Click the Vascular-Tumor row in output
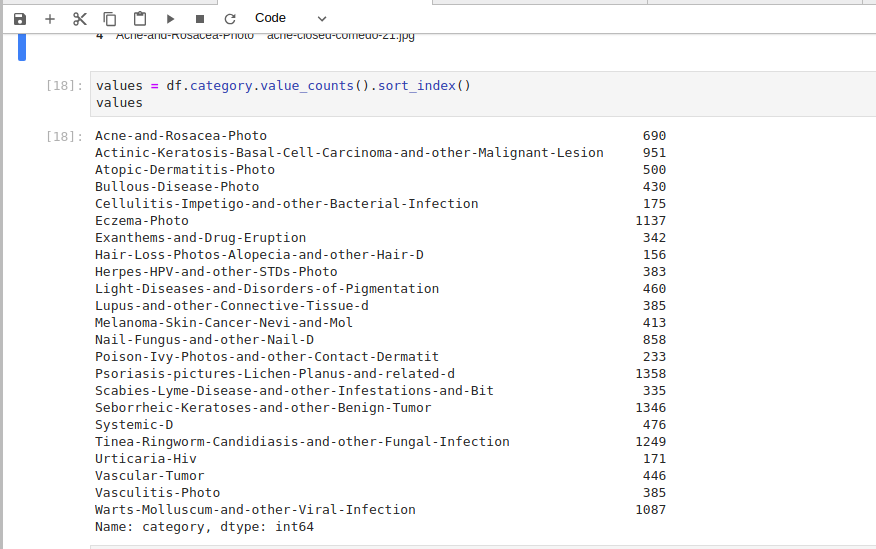 click(150, 476)
